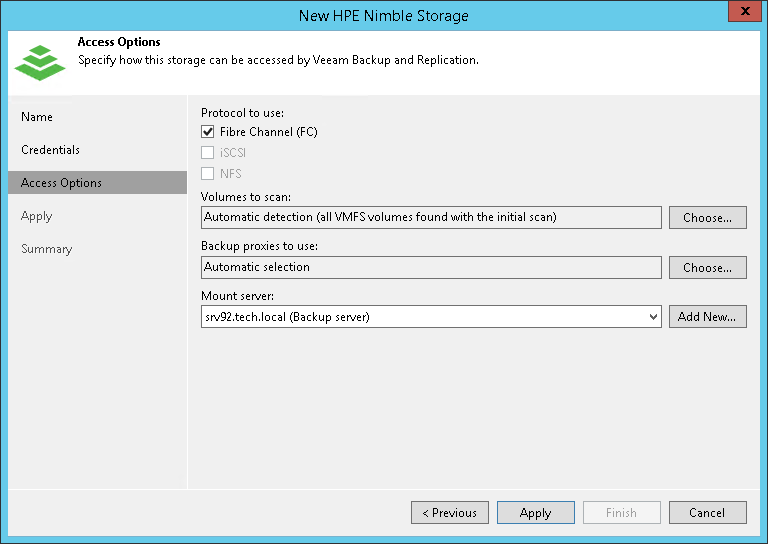This screenshot has height=544, width=768.
Task: Go to the Credentials wizard step
Action: [x=50, y=150]
